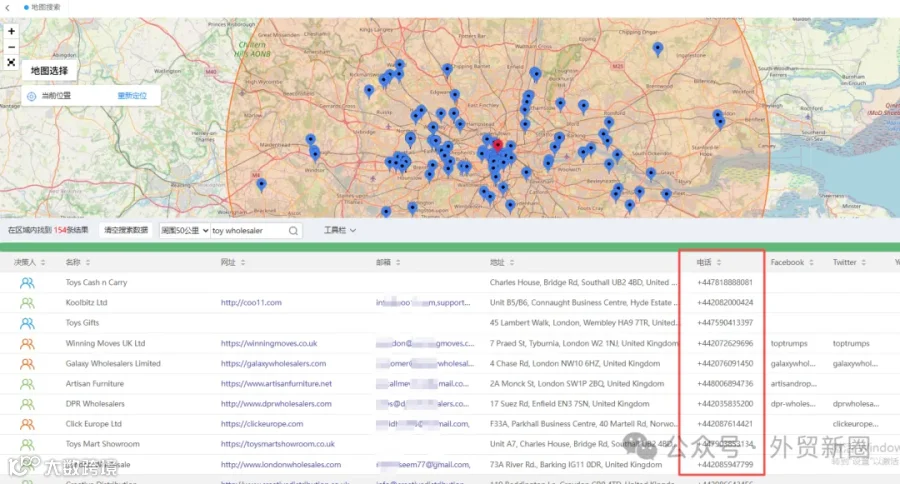Open decision-maker icon for Toys Mart Showroom

(x=27, y=444)
